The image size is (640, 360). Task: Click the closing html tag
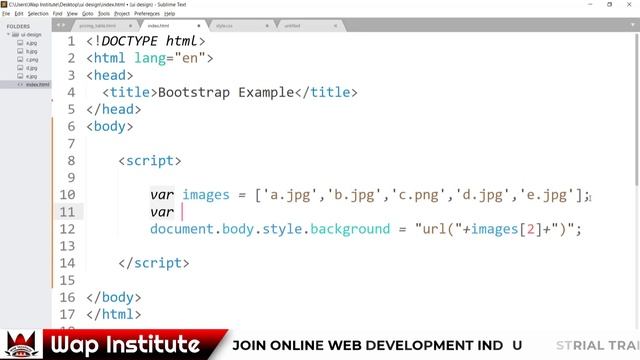[114, 314]
